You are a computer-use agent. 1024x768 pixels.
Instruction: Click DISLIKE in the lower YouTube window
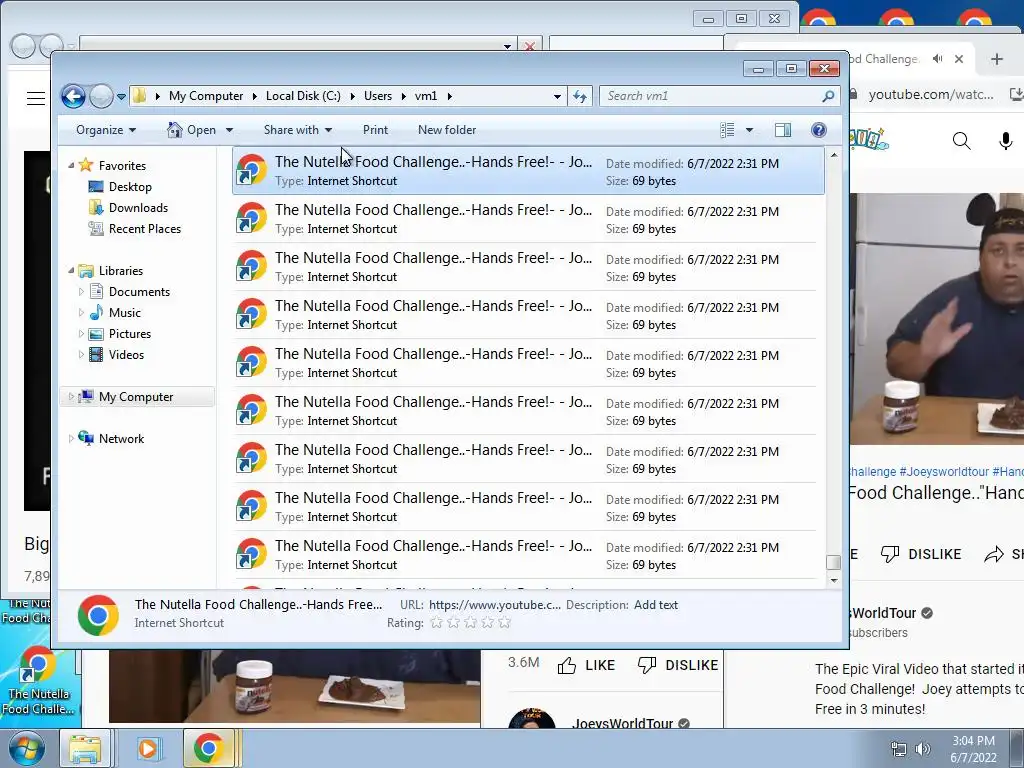(678, 665)
